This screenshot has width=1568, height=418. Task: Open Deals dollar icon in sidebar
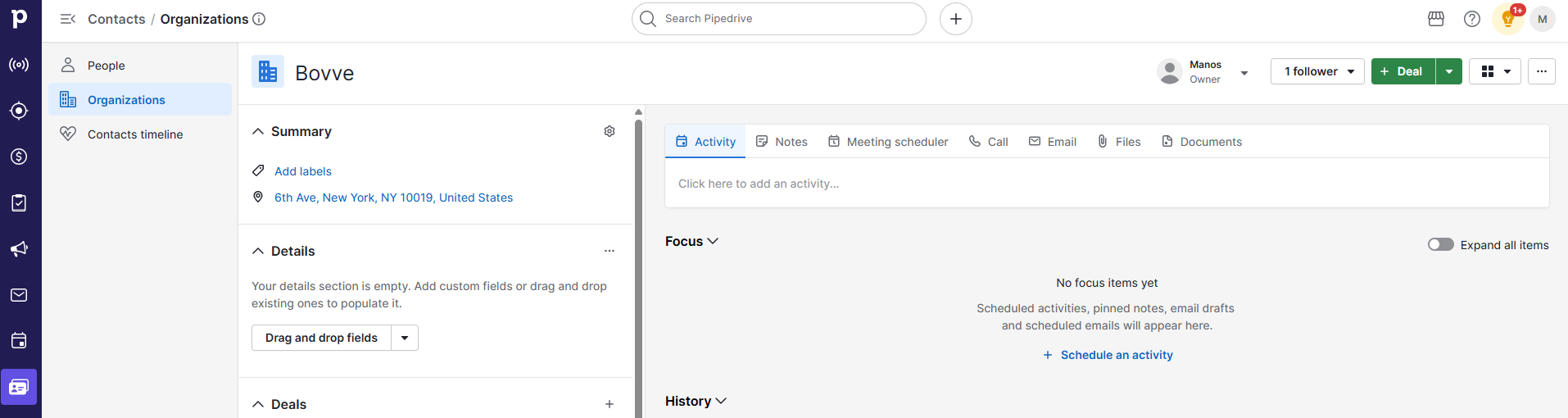19,157
